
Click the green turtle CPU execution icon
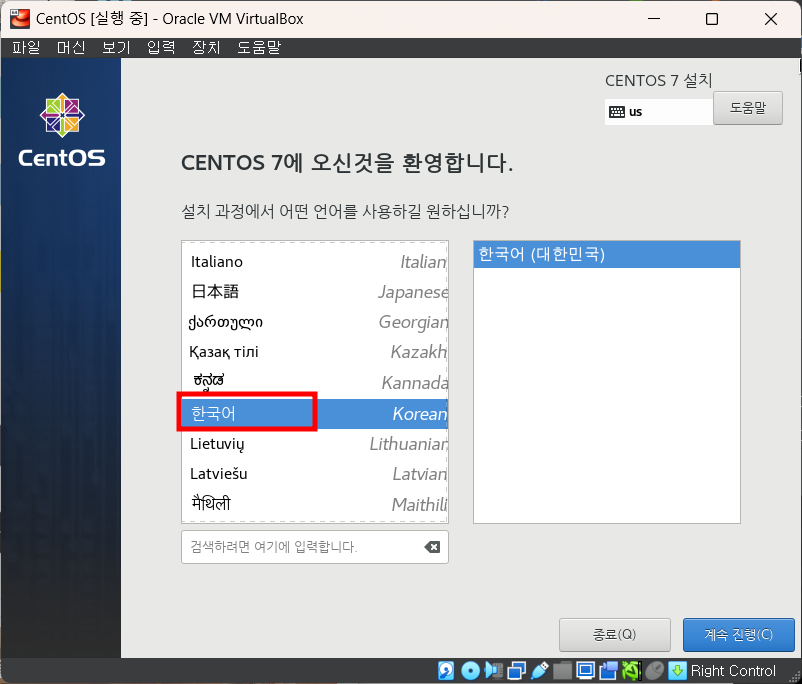(631, 670)
